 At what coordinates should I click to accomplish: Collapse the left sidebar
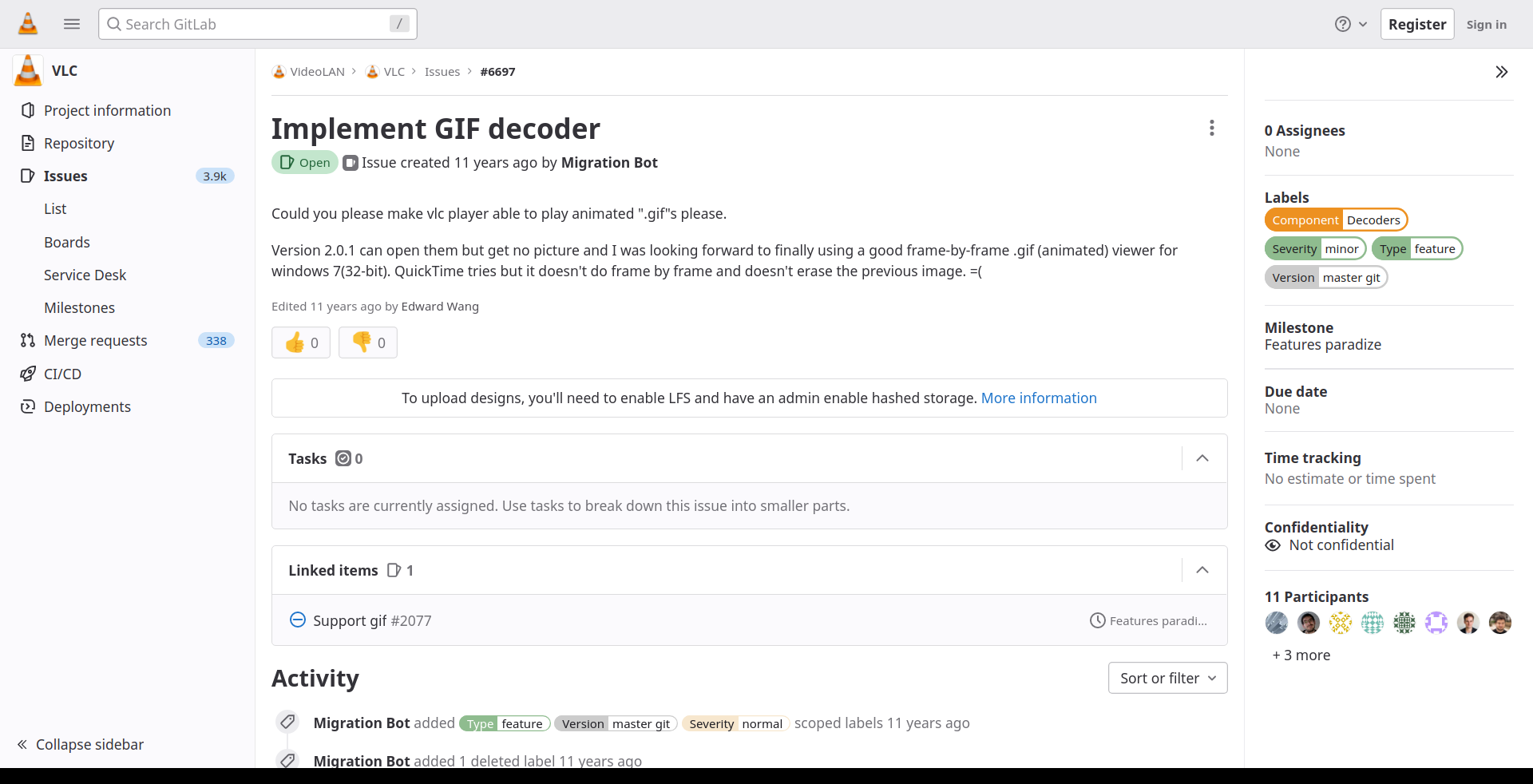[81, 745]
